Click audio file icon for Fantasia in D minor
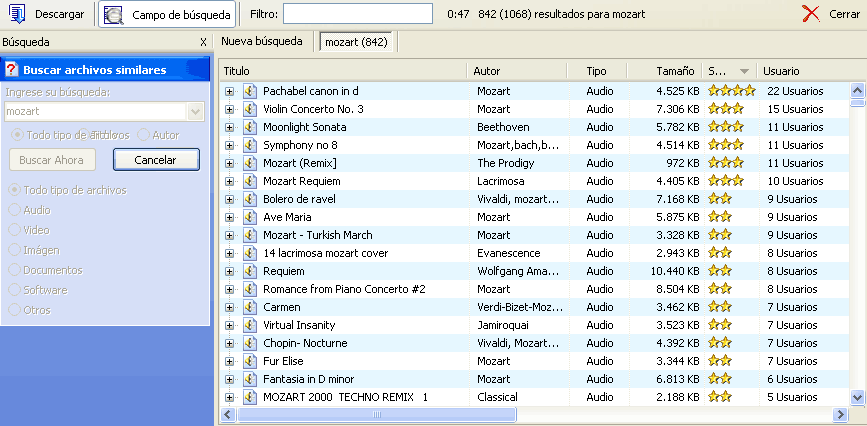This screenshot has height=426, width=867. click(x=250, y=379)
